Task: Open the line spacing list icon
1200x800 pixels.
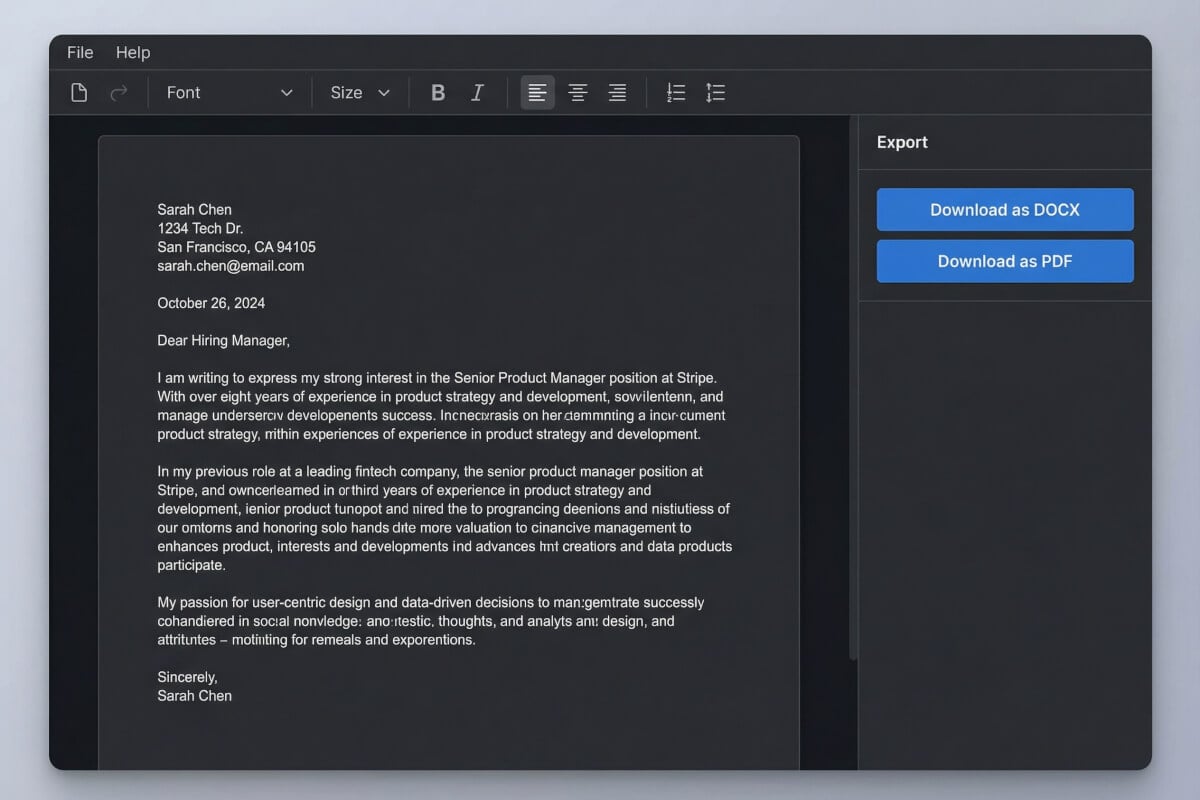Action: 715,93
